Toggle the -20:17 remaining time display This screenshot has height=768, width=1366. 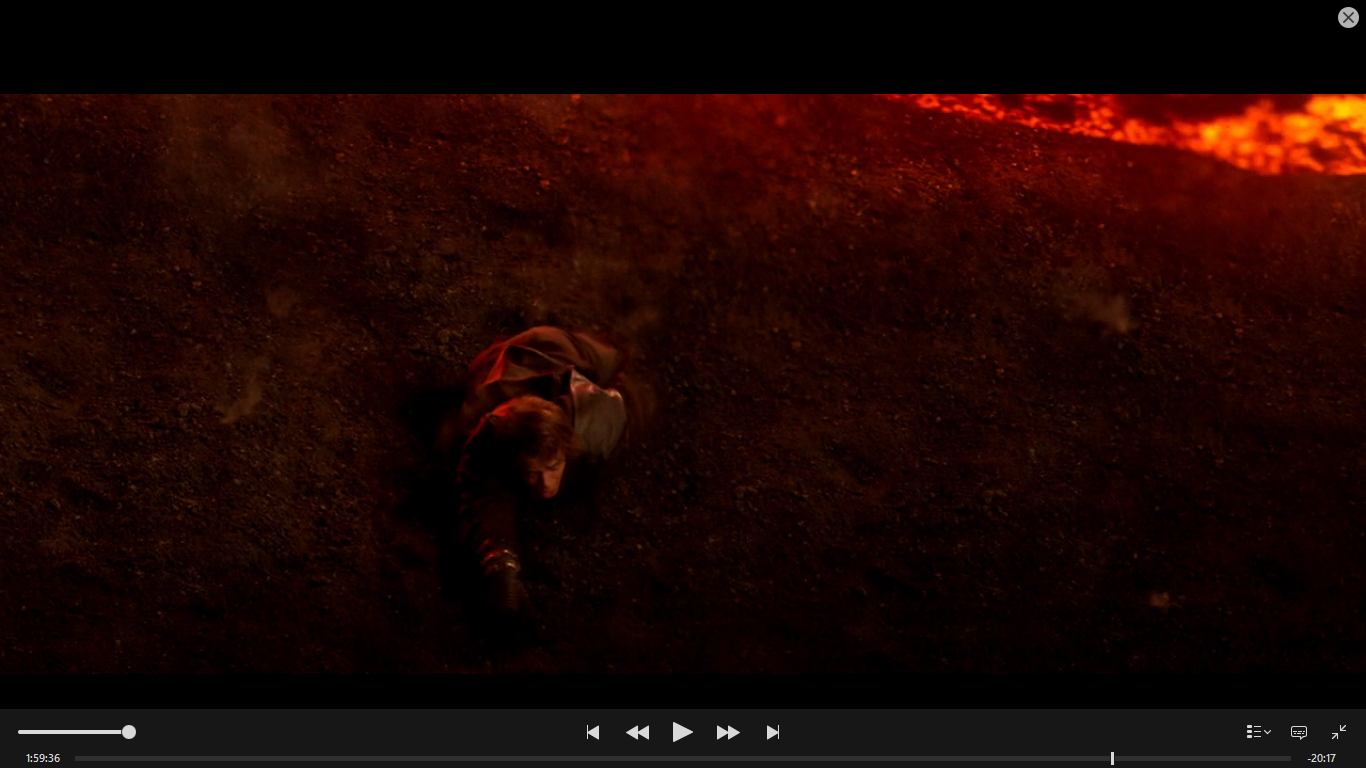pyautogui.click(x=1321, y=758)
